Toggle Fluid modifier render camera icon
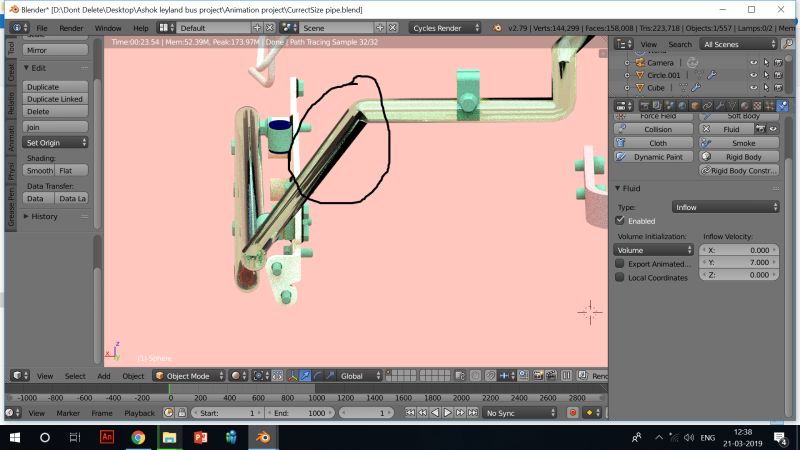Image resolution: width=800 pixels, height=450 pixels. (760, 129)
